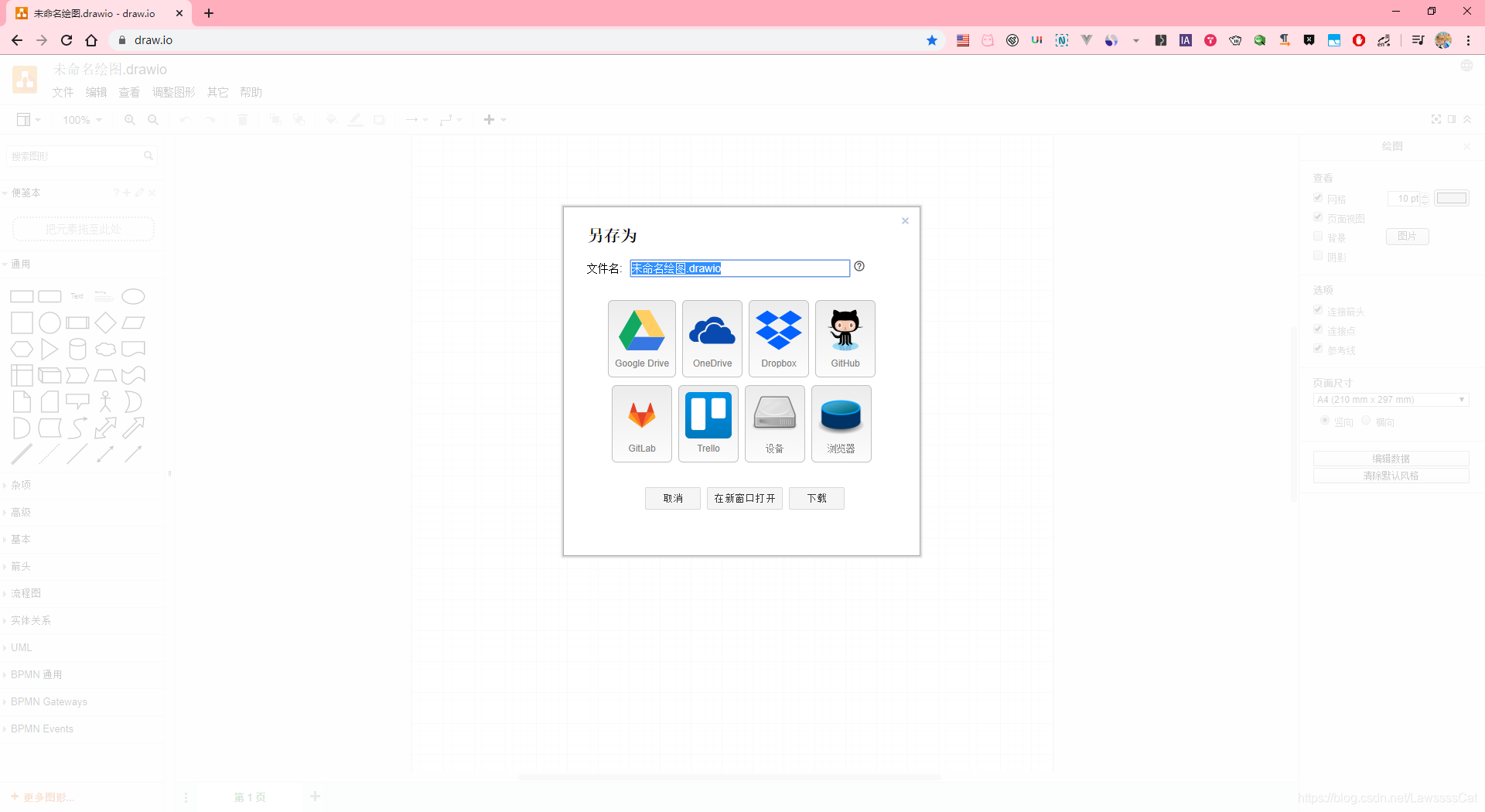Click the fill color bucket icon
The height and width of the screenshot is (812, 1485).
(x=331, y=120)
